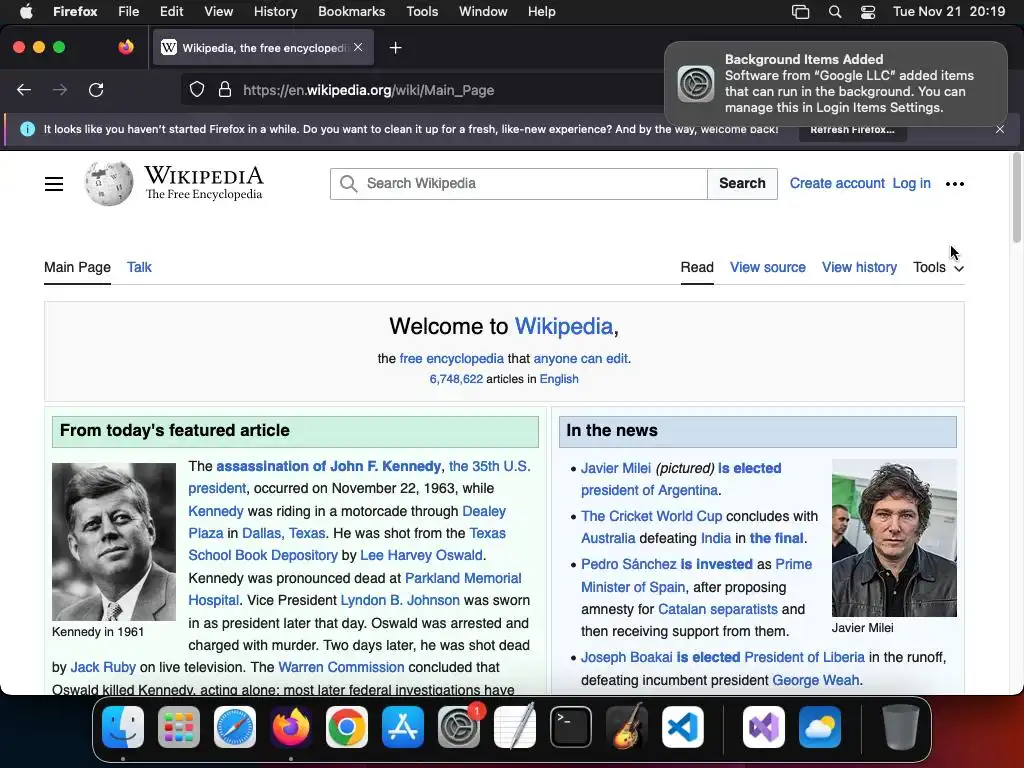
Task: Click the Create account link
Action: pos(837,184)
